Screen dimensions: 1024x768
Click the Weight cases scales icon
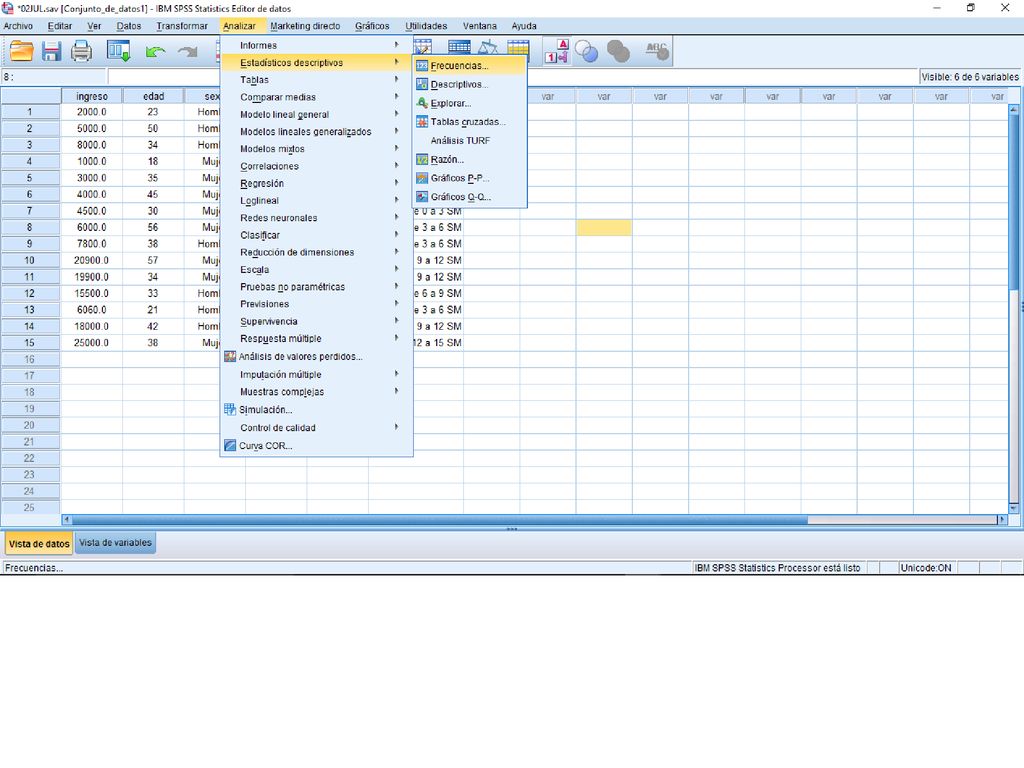point(488,46)
